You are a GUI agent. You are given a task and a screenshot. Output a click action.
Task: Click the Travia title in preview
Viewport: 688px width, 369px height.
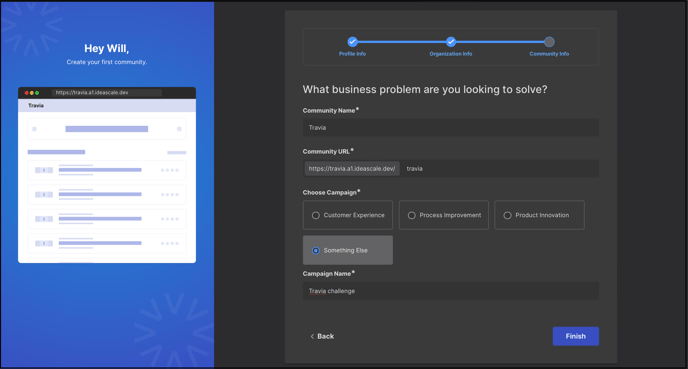coord(36,105)
